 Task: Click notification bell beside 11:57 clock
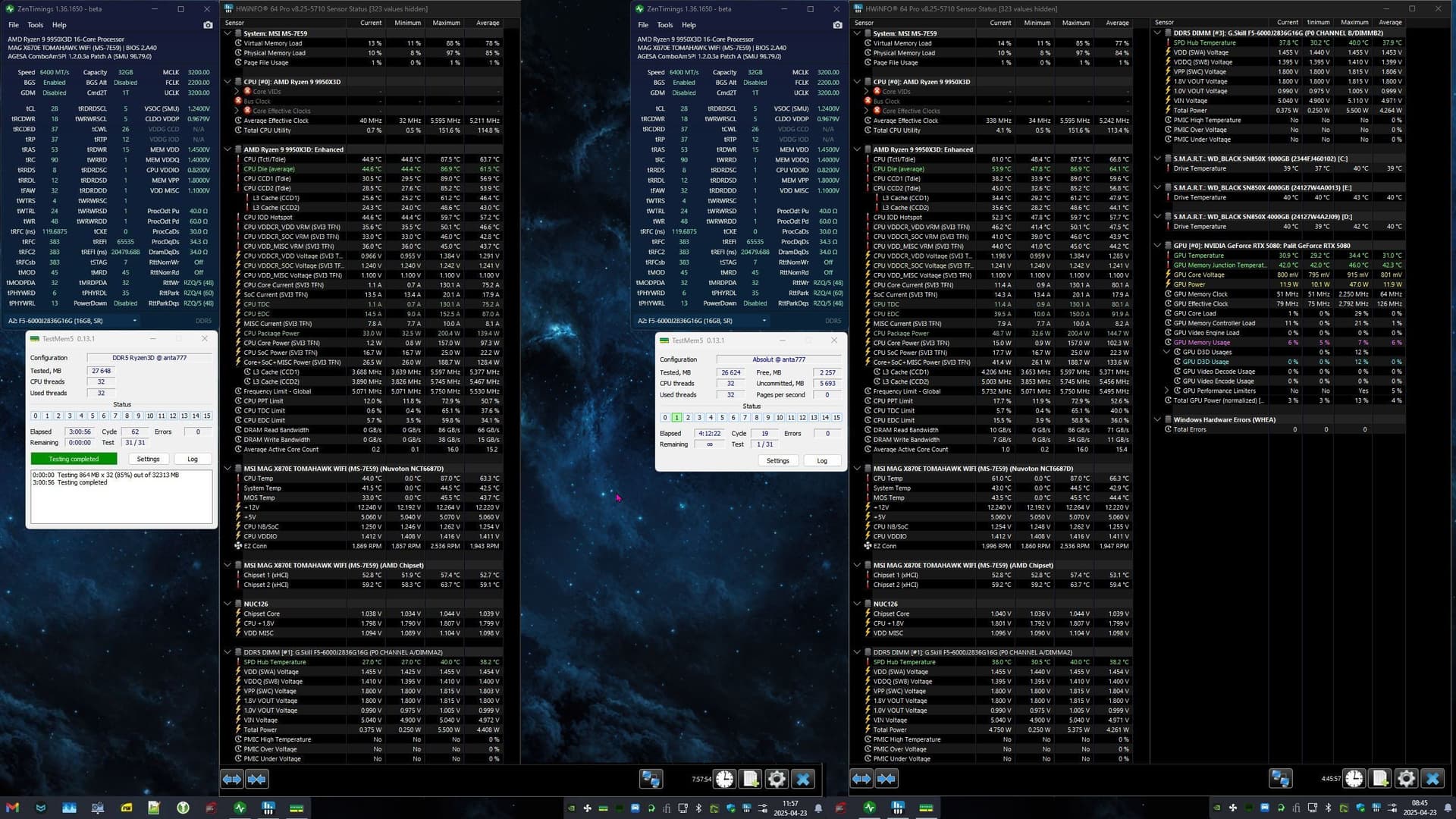point(818,808)
